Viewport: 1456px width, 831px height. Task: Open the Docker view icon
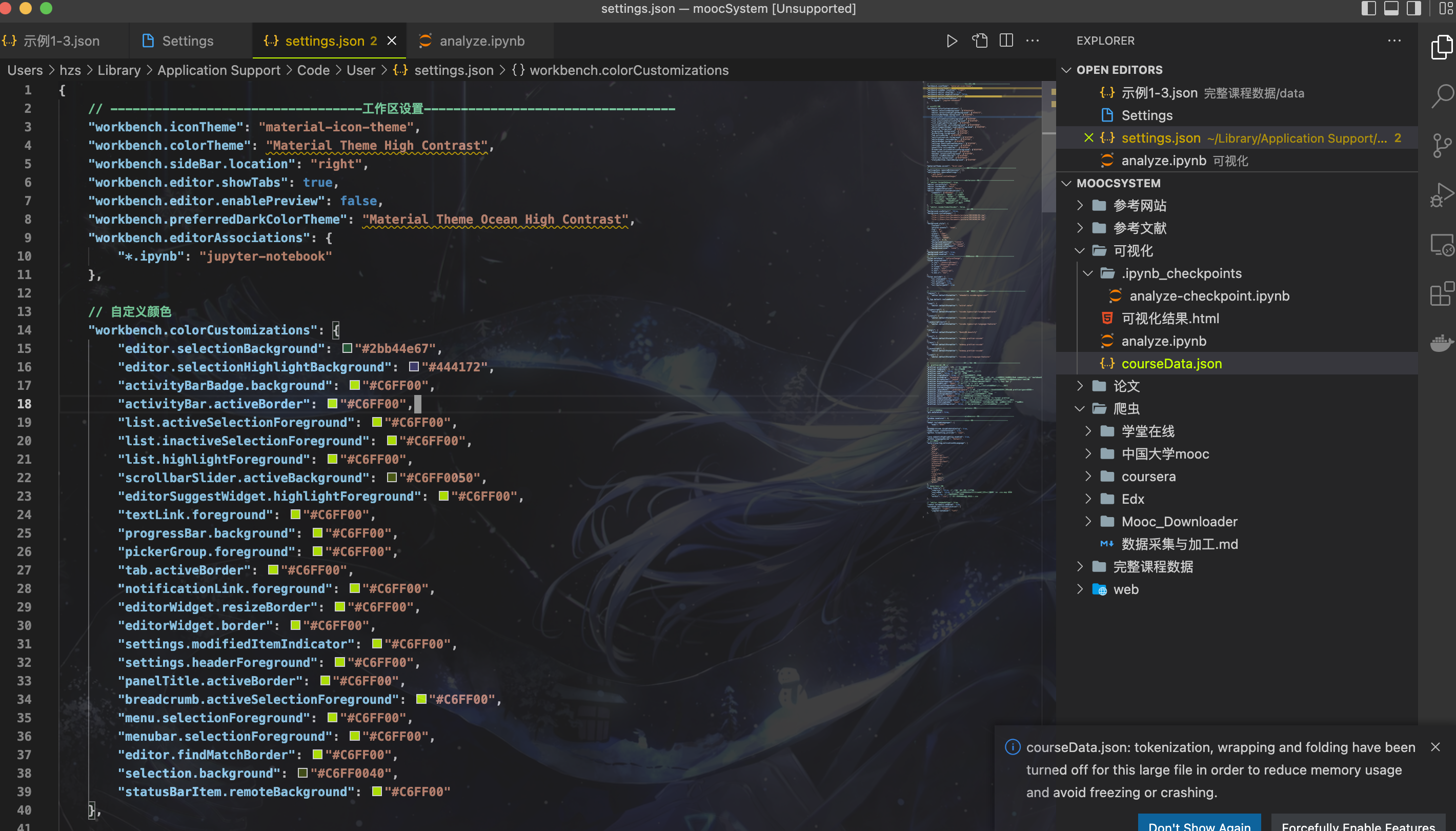1441,343
